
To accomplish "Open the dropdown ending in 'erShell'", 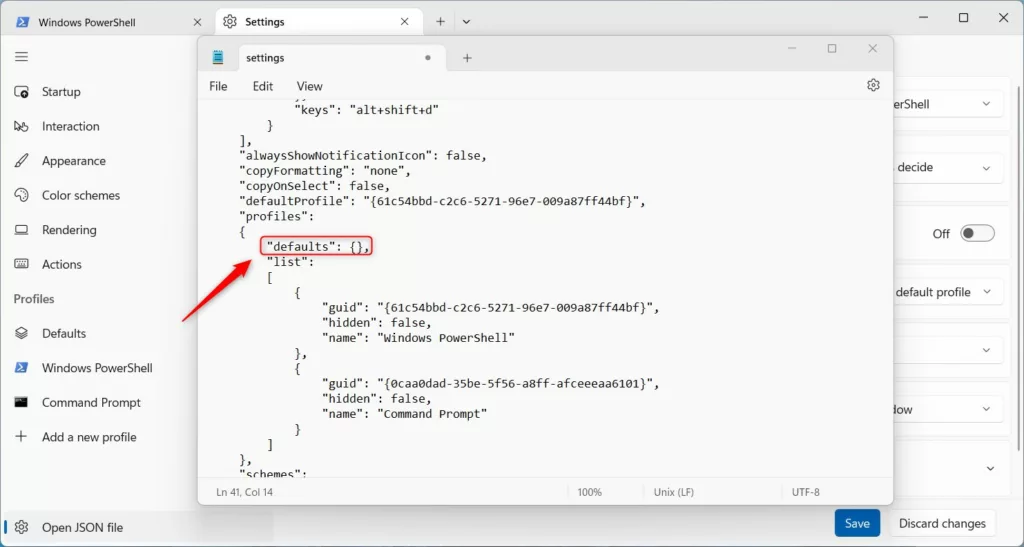I will tap(948, 104).
